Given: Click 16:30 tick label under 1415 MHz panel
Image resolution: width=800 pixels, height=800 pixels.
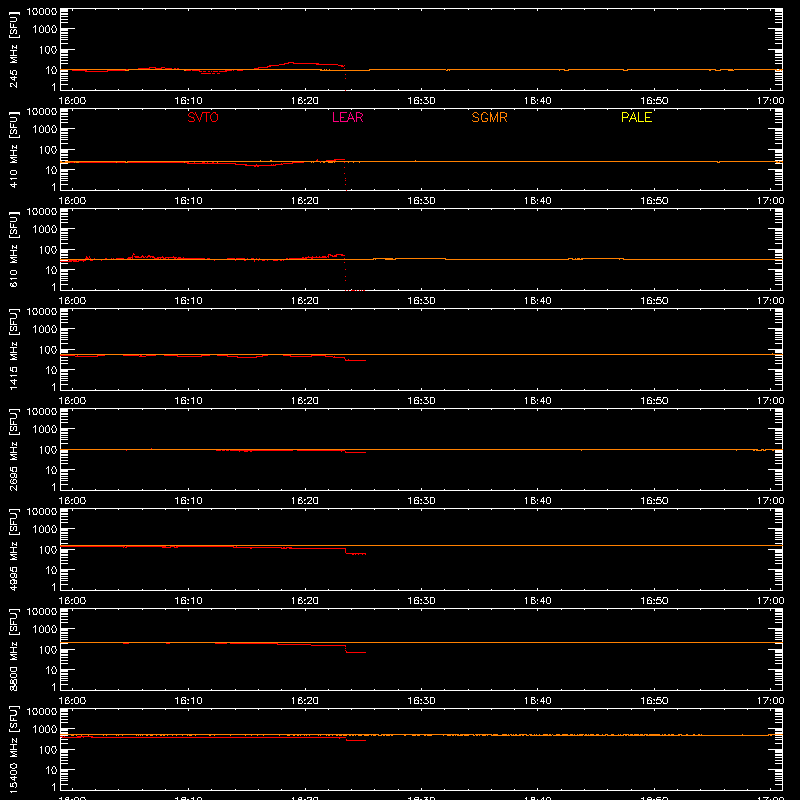Looking at the screenshot, I should click(421, 401).
